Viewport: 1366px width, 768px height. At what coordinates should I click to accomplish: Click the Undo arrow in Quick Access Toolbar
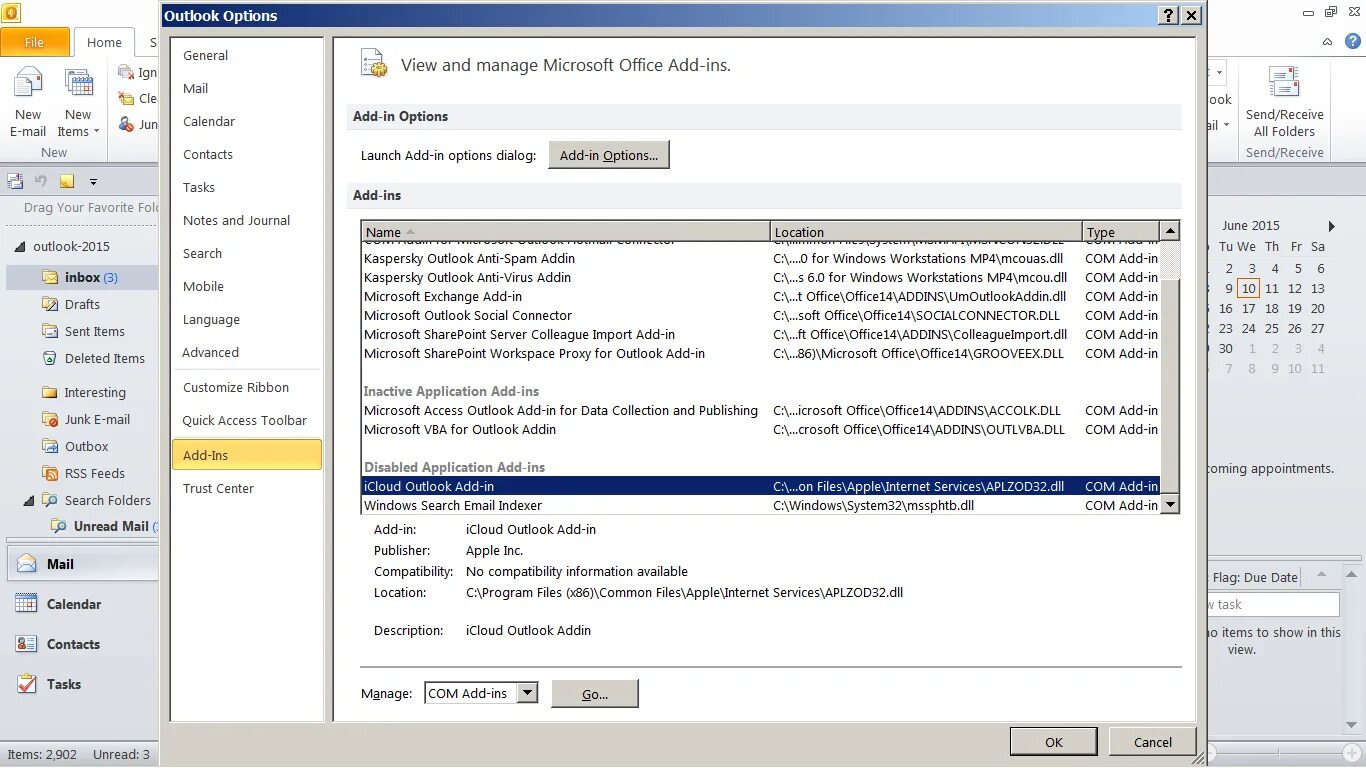point(41,181)
